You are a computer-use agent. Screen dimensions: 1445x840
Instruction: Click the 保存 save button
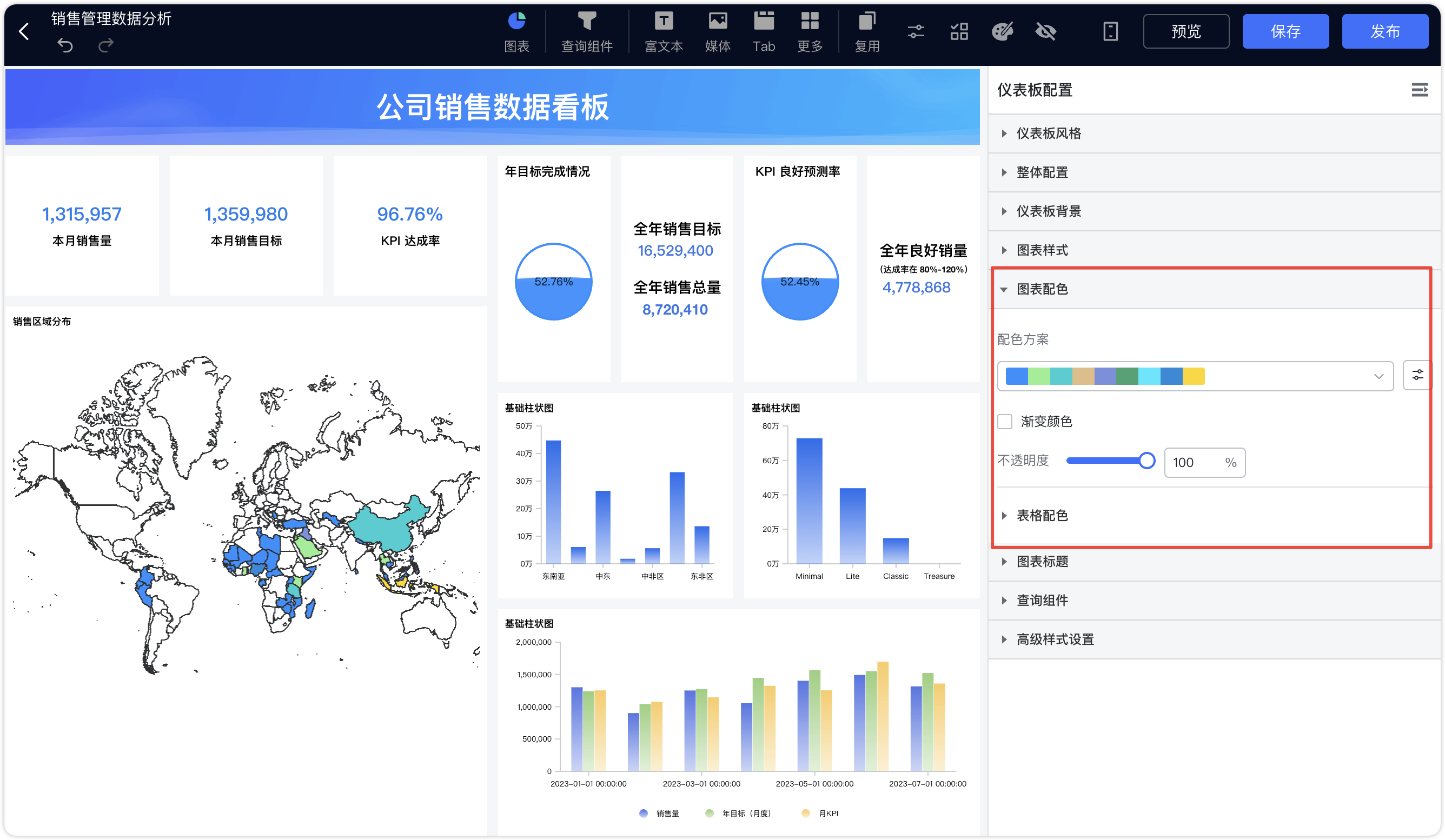coord(1285,31)
